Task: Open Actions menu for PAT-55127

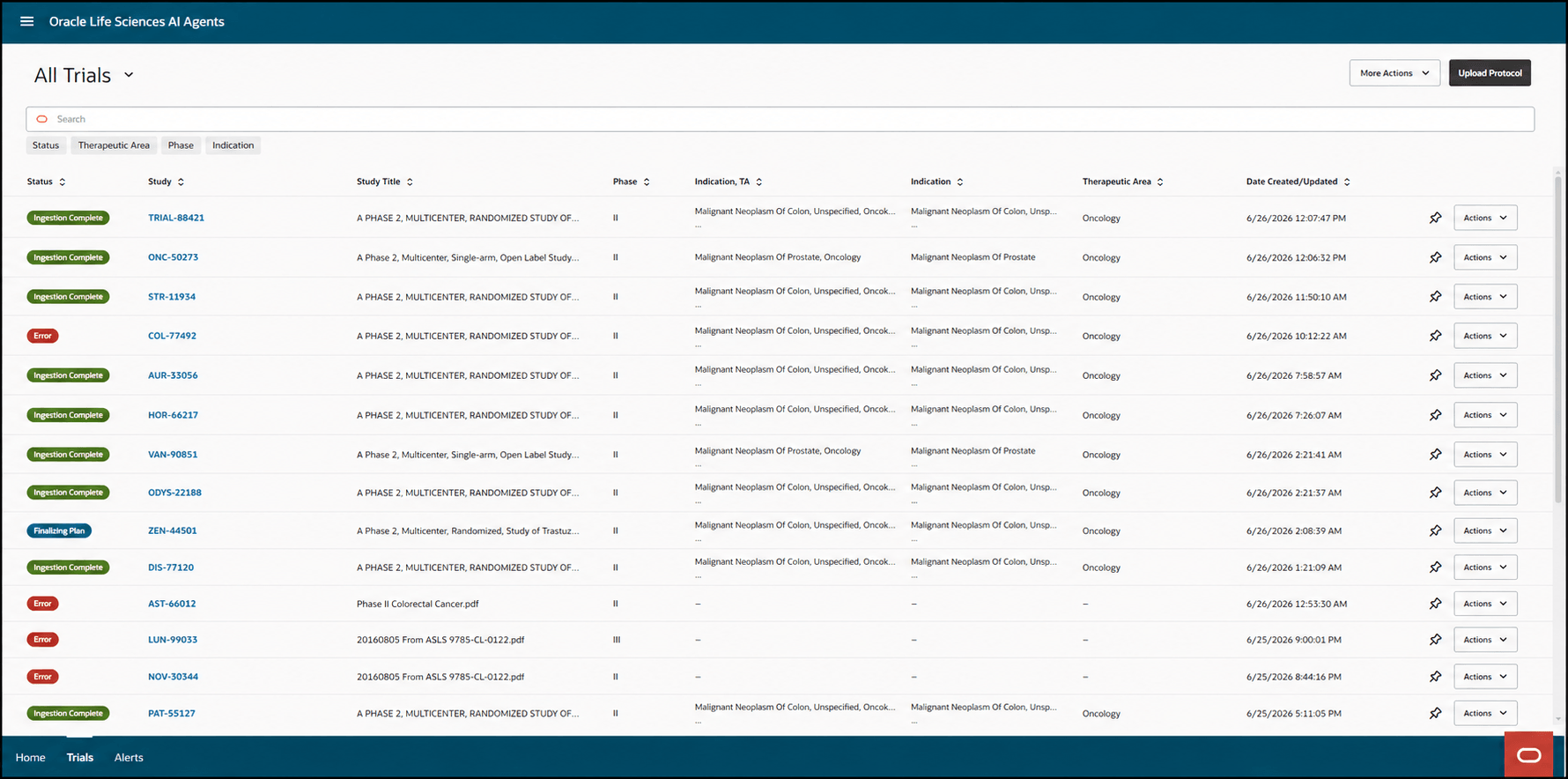Action: 1485,714
